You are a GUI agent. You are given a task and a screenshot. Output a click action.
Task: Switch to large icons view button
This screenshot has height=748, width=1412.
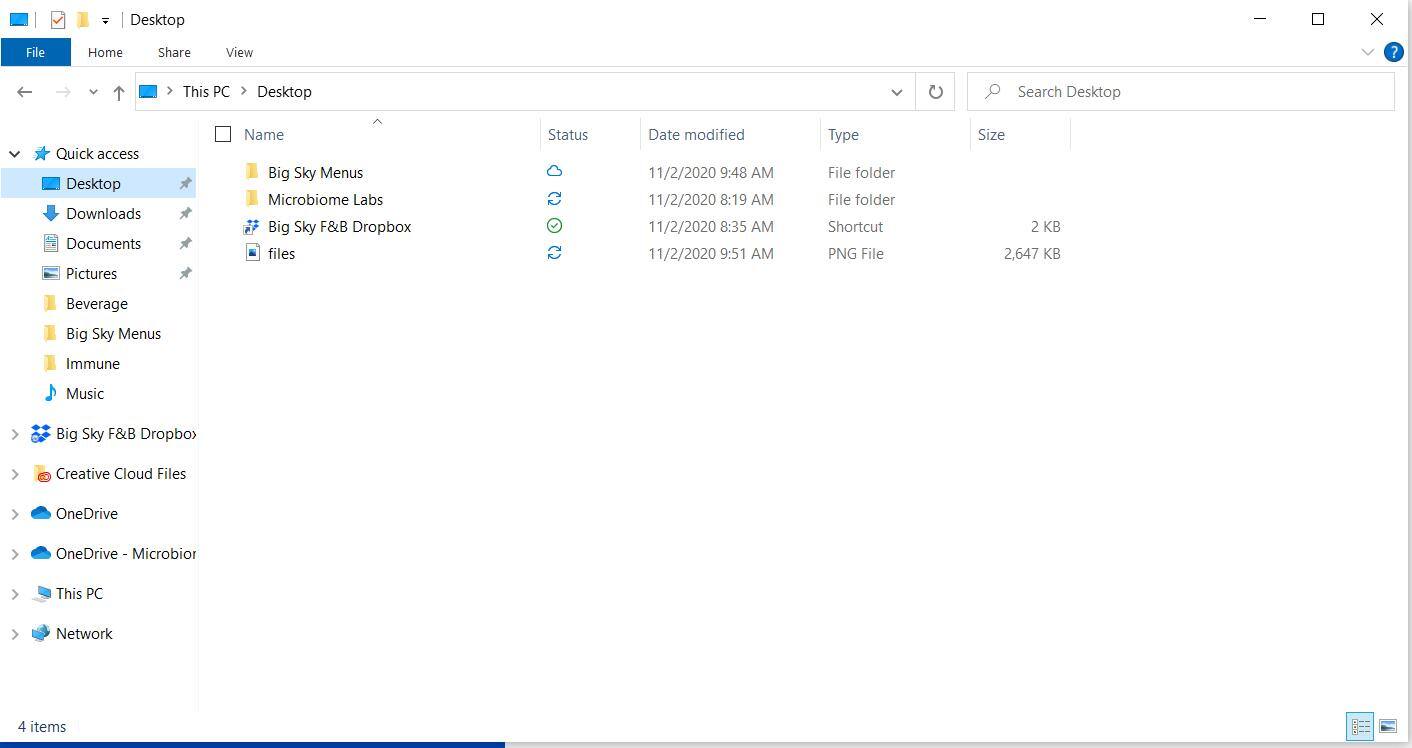point(1388,726)
